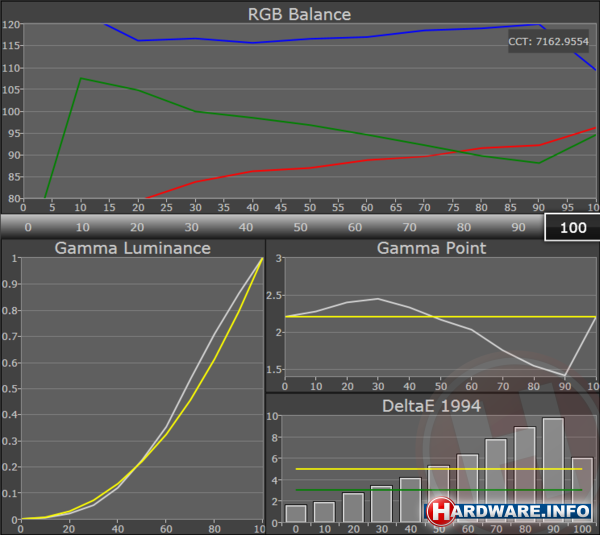Click the CCT: 7162.9554 readout
Image resolution: width=600 pixels, height=535 pixels.
(x=548, y=41)
